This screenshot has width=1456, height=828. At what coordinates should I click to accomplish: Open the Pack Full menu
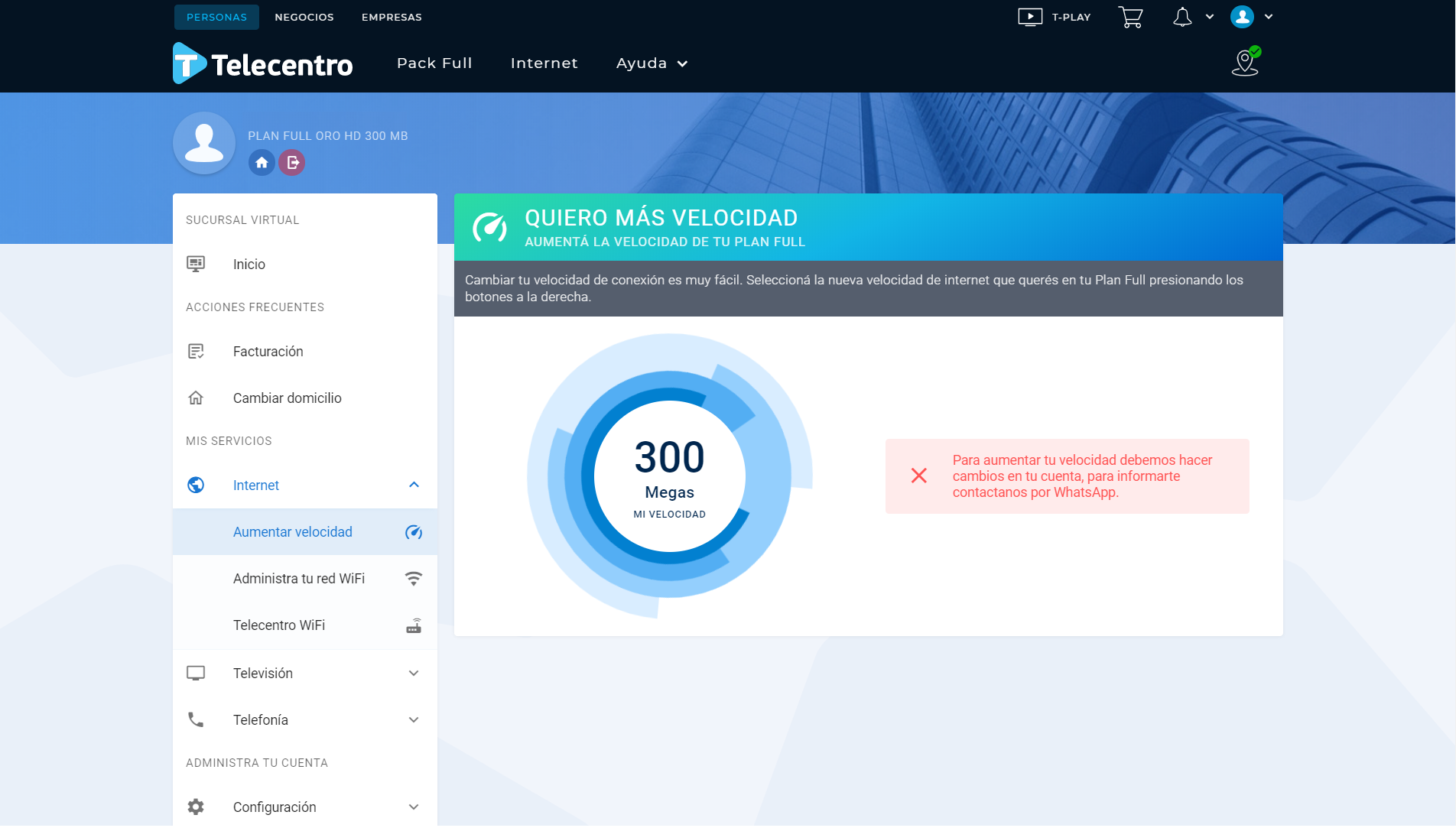pos(434,63)
